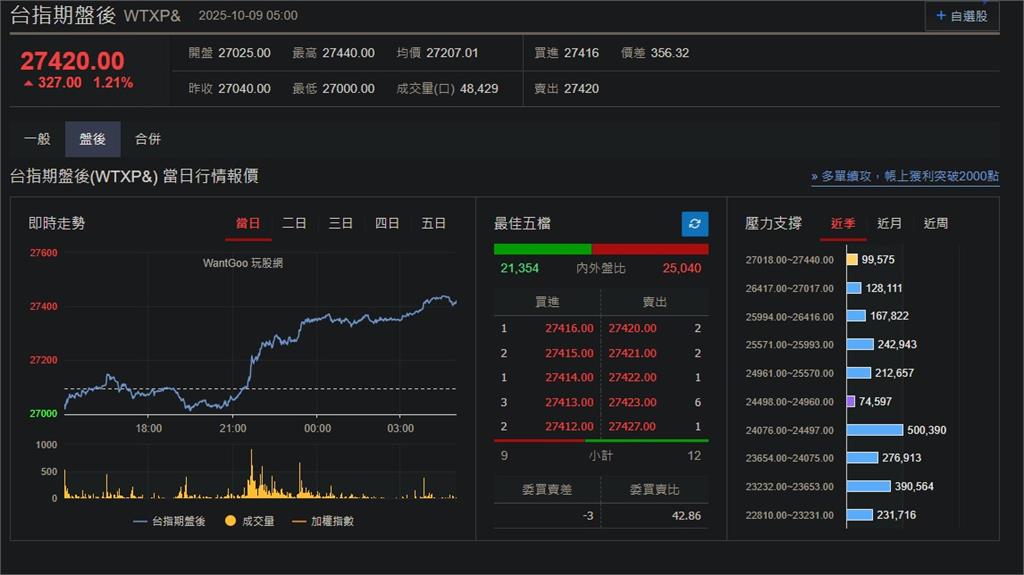1024x575 pixels.
Task: Select 當日 chart range
Action: [x=248, y=224]
